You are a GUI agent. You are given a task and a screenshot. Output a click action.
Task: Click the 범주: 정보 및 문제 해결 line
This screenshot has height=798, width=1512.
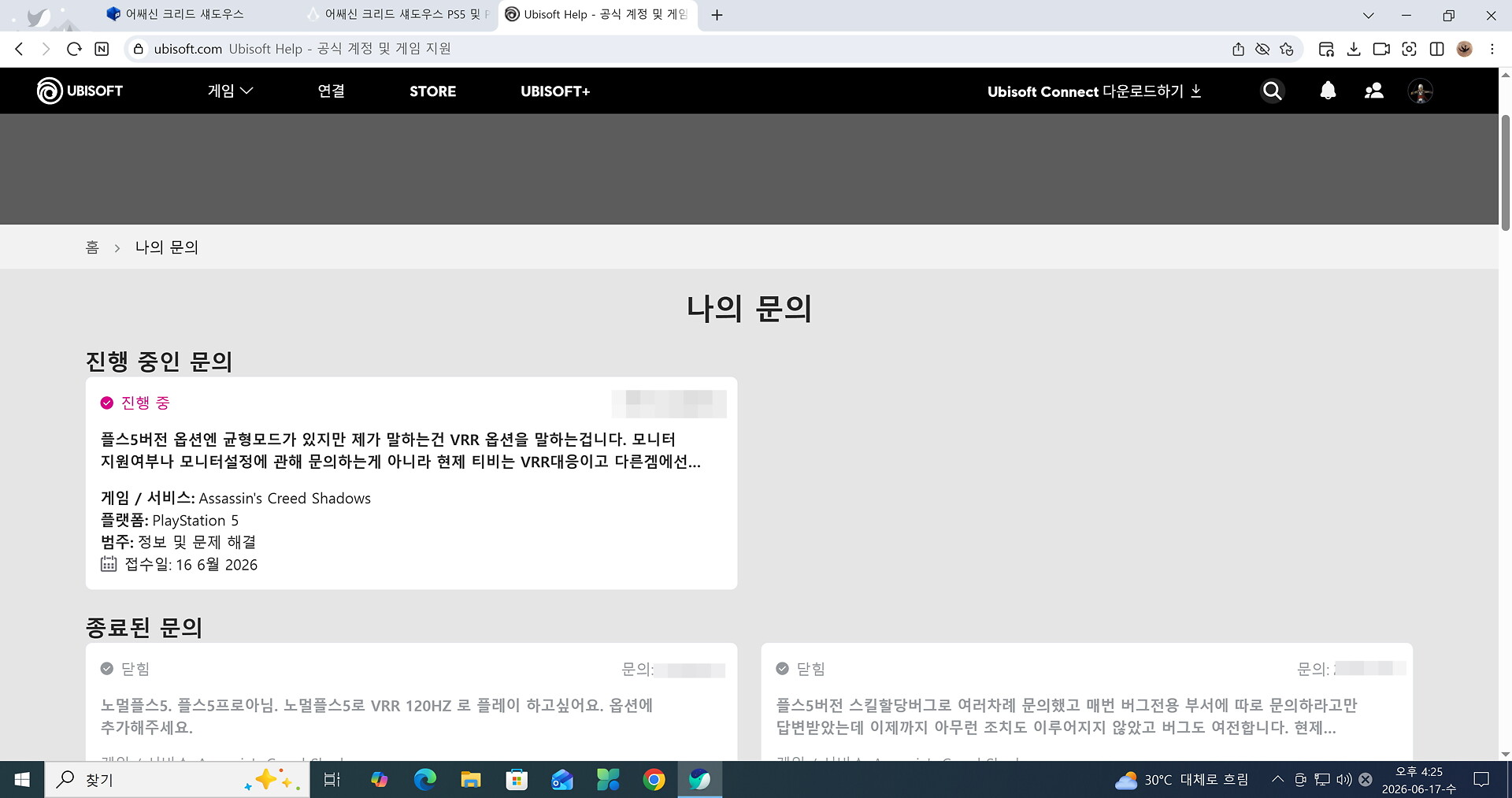178,543
